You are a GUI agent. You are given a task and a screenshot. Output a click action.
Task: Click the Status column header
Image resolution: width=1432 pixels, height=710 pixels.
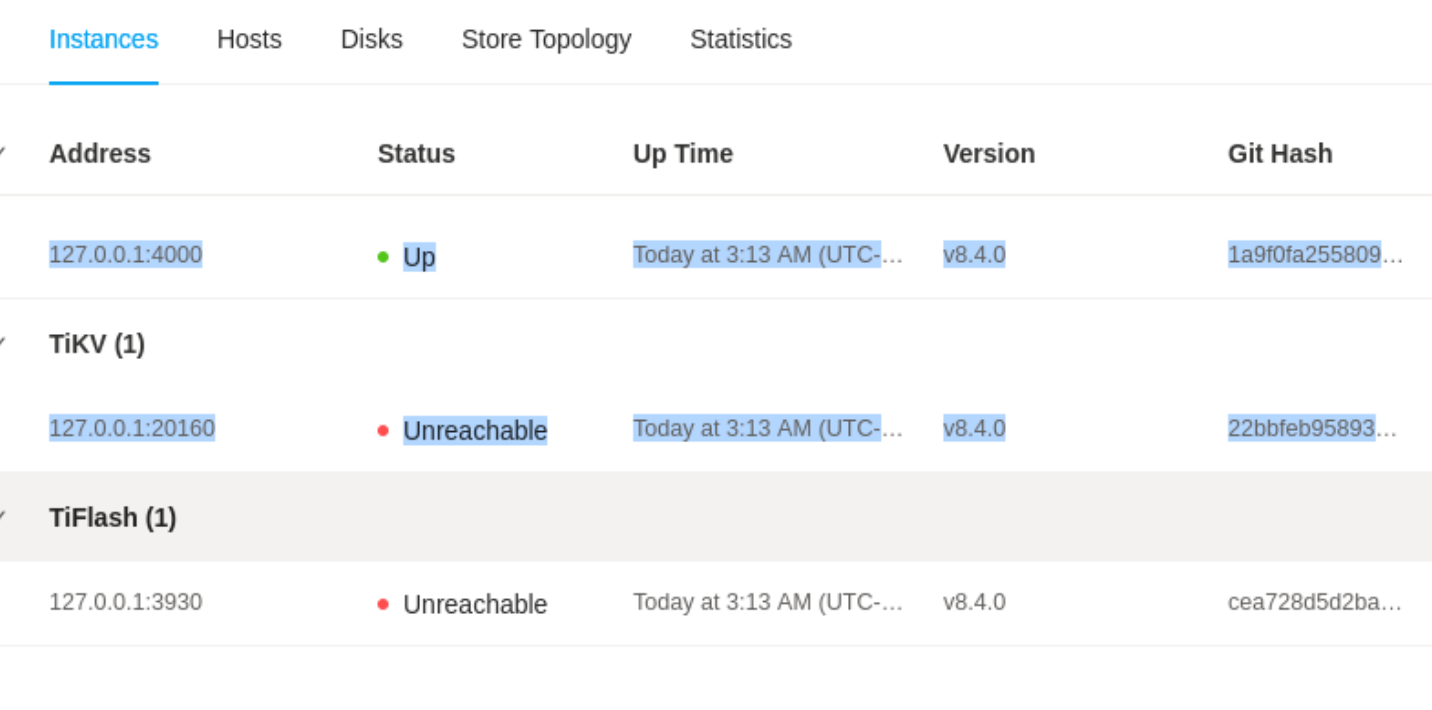[x=416, y=153]
